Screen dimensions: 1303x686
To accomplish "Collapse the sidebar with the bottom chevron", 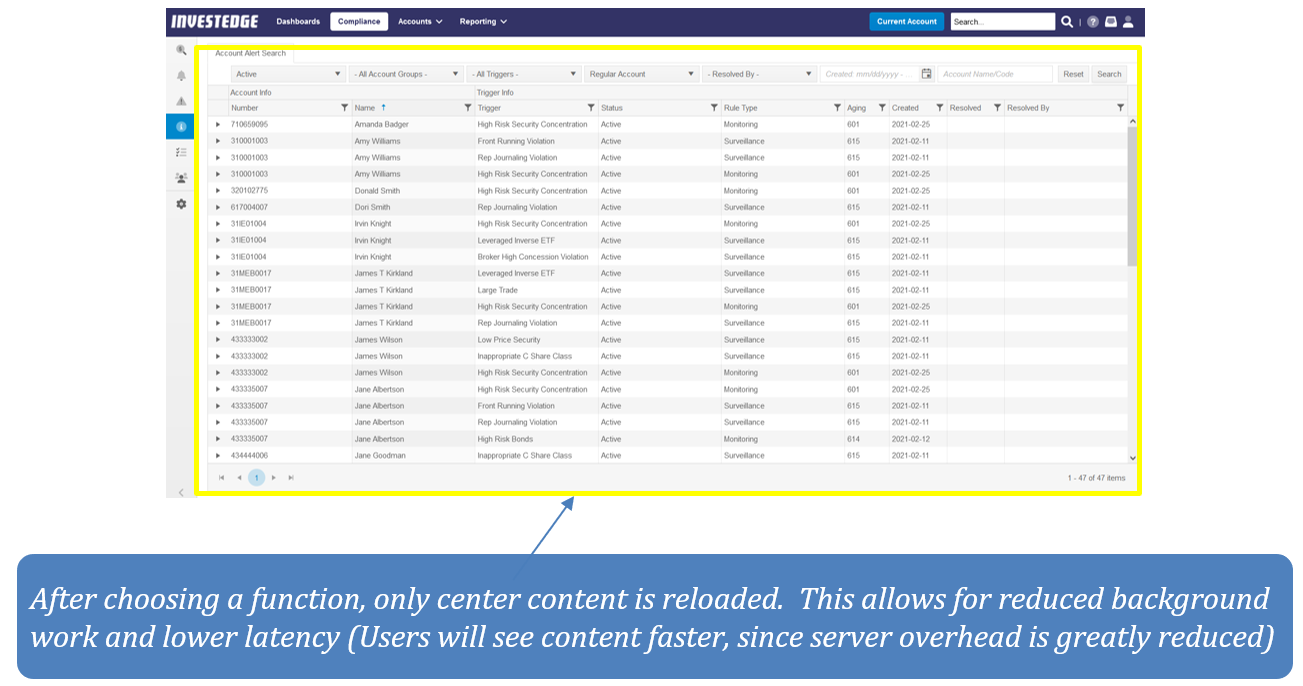I will (181, 492).
